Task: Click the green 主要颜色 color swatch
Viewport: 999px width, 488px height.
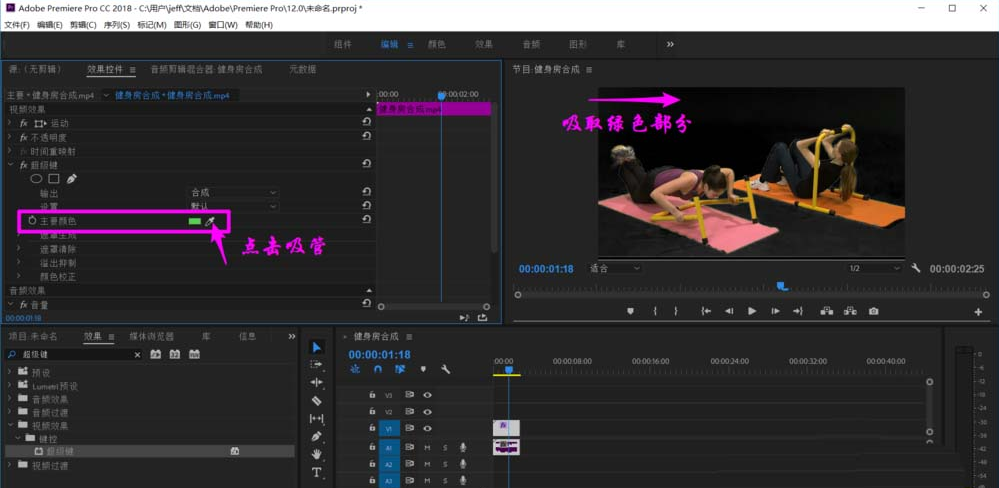Action: tap(194, 221)
